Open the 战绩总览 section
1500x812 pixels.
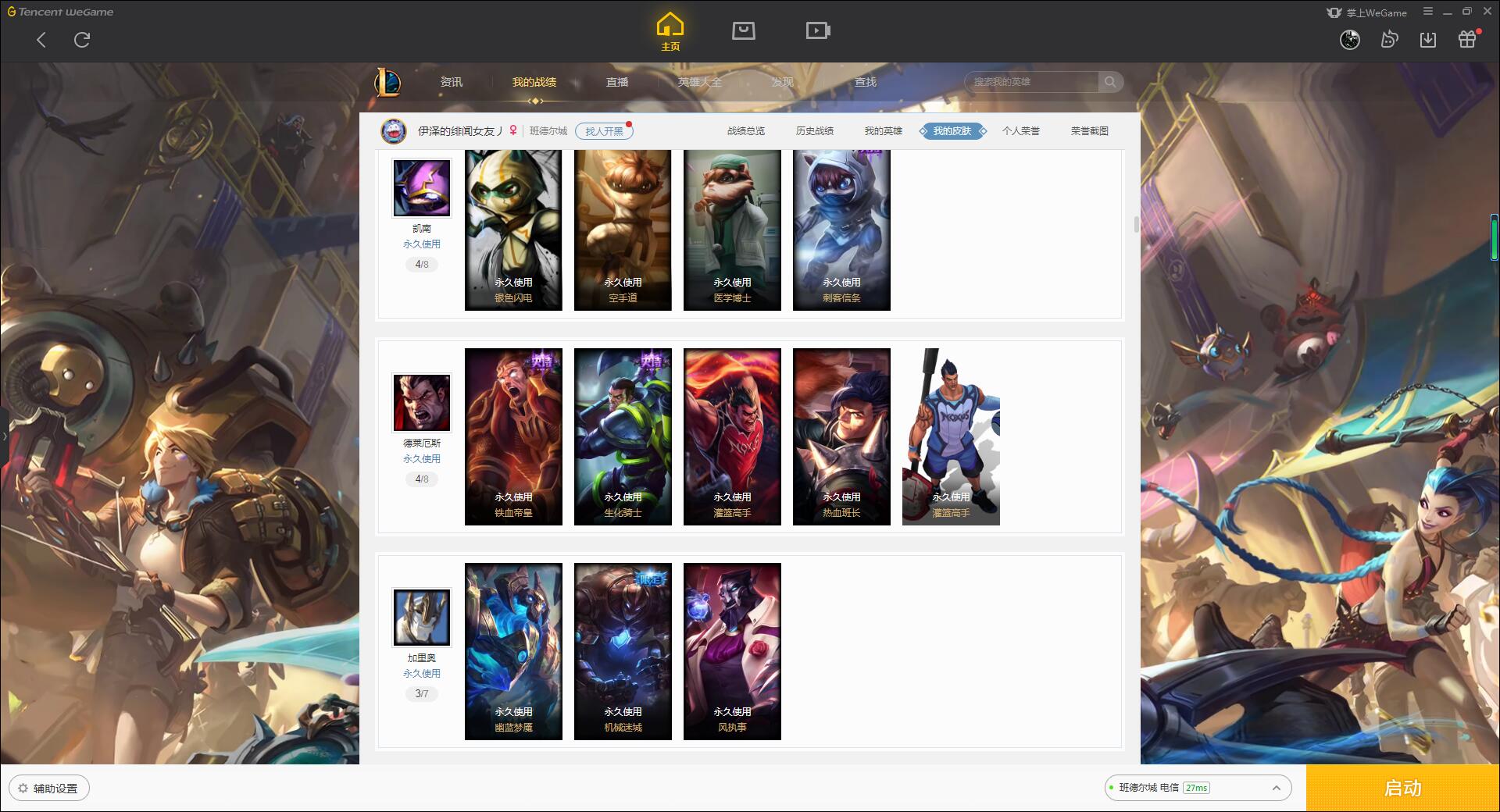(746, 131)
